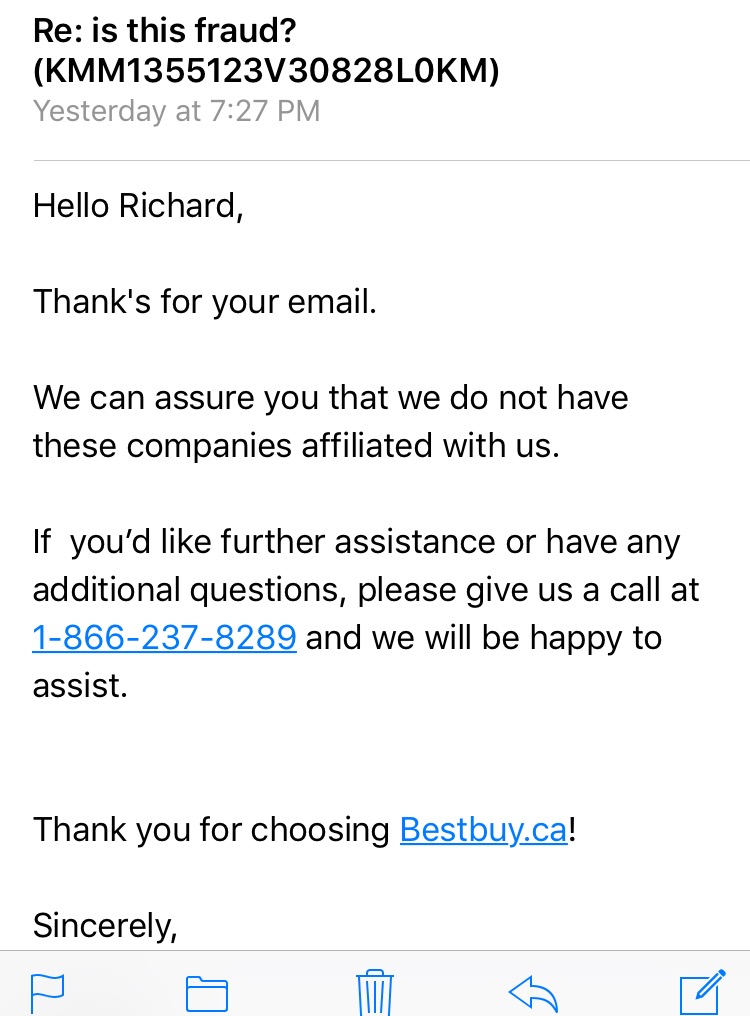
Task: Tap the 'Re: is this fraud?' subject
Action: coord(165,30)
